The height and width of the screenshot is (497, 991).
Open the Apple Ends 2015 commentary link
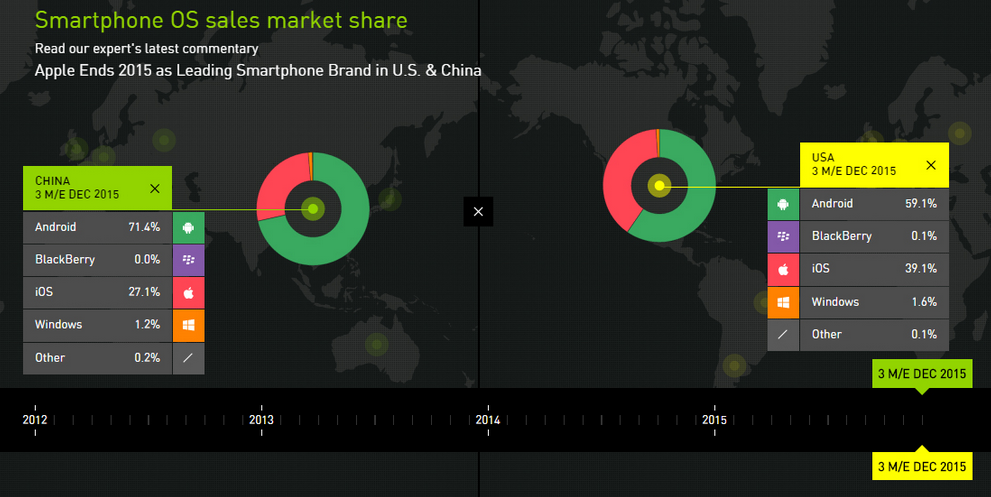tap(258, 70)
